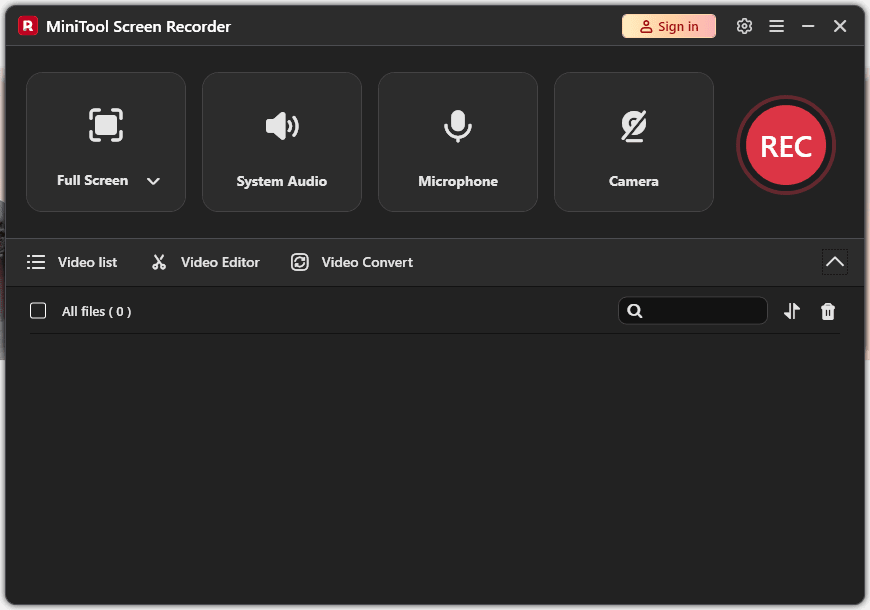Open the Video Editor tab
Image resolution: width=870 pixels, height=610 pixels.
(205, 262)
